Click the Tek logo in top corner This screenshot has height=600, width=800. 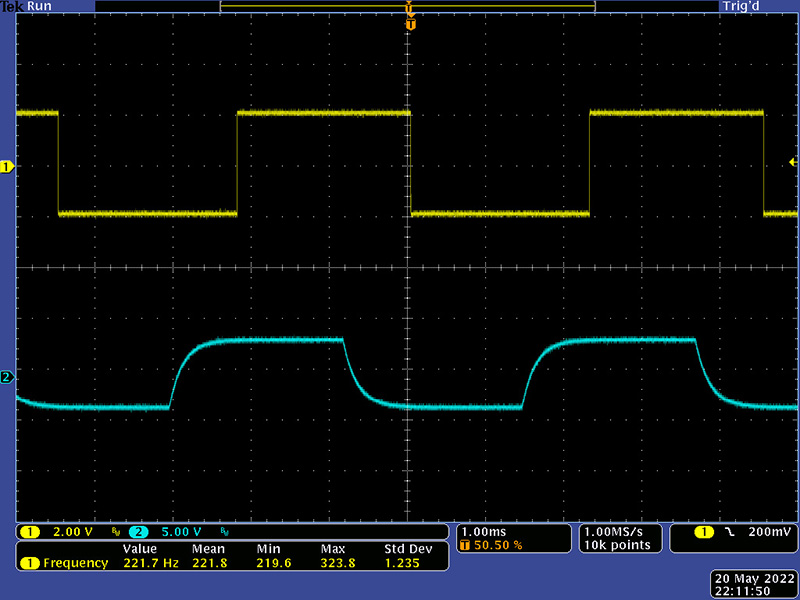coord(12,6)
